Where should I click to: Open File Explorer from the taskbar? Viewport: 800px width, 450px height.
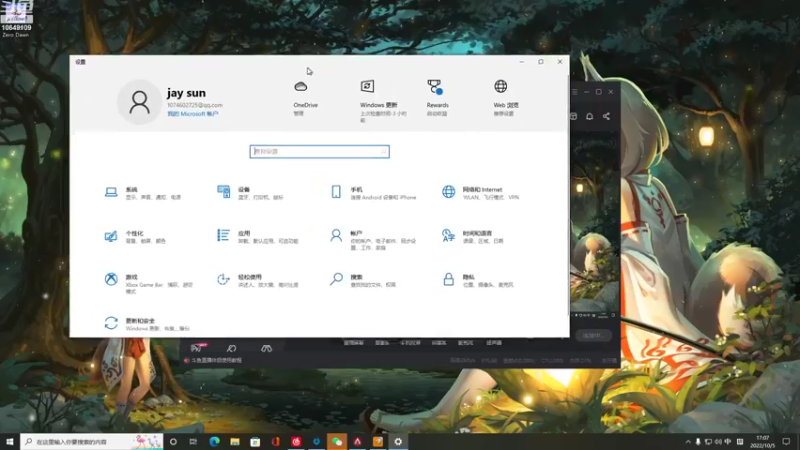coord(235,441)
